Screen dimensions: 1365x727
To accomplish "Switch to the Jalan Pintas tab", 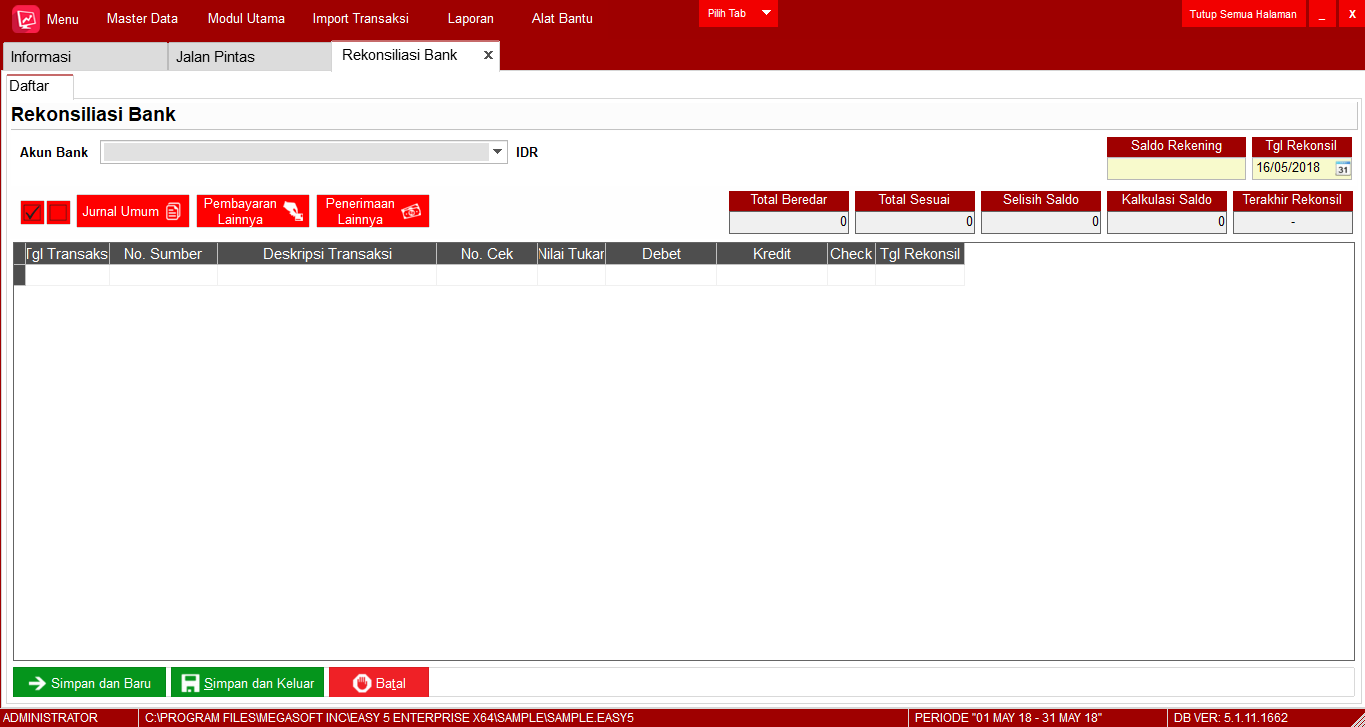I will [248, 57].
